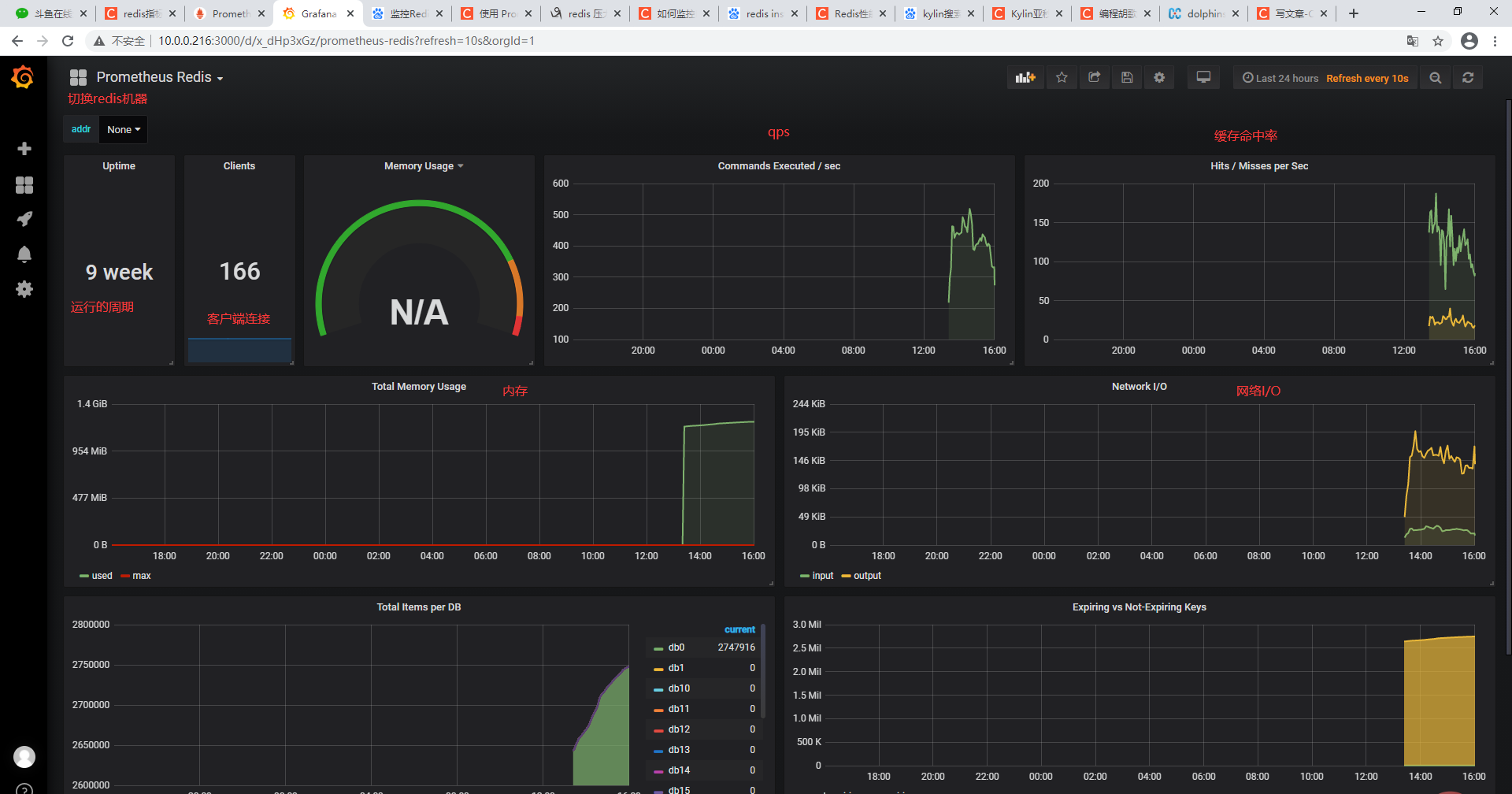Open the Chrome three-dot menu
This screenshot has width=1512, height=794.
[1495, 41]
